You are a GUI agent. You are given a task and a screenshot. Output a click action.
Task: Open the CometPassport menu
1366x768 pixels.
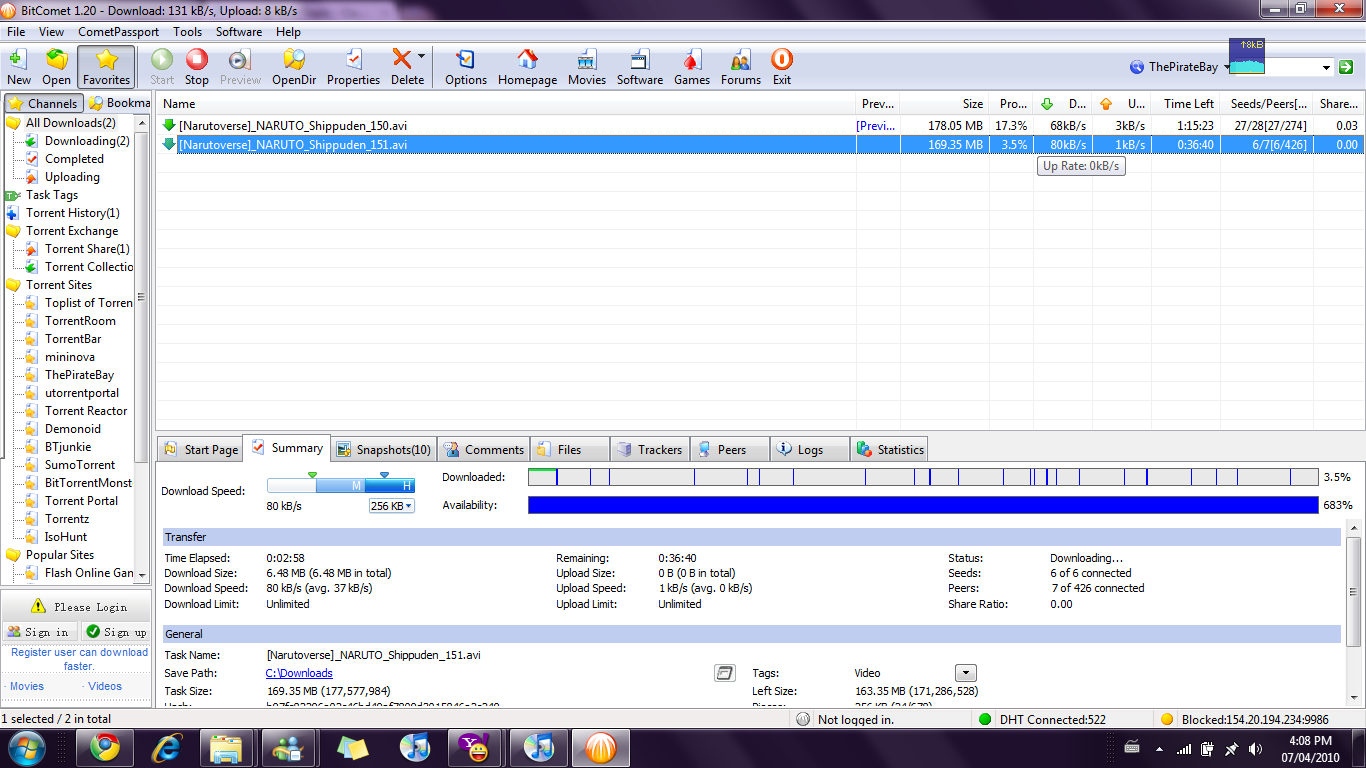pyautogui.click(x=118, y=32)
